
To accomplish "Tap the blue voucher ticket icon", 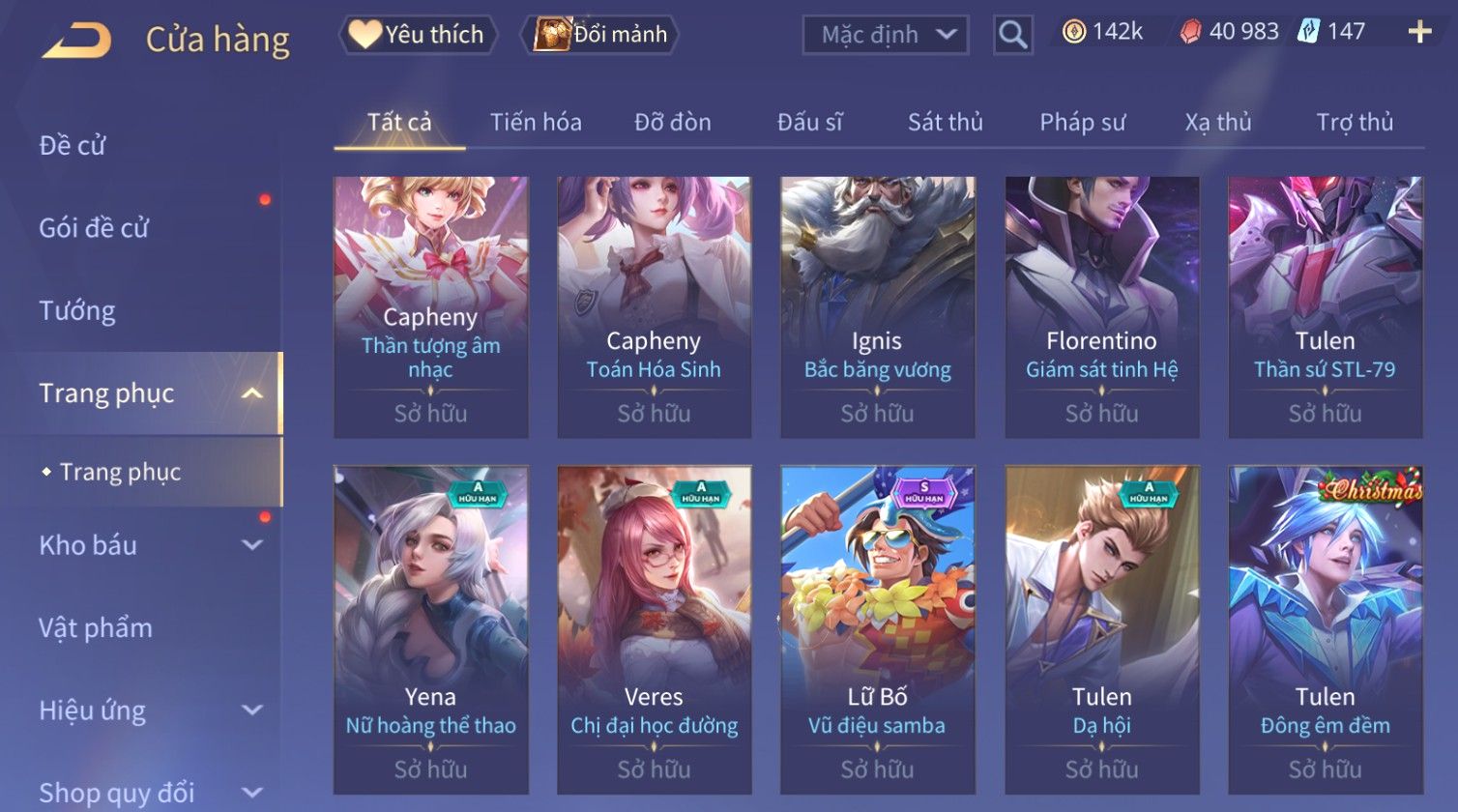I will (1308, 32).
